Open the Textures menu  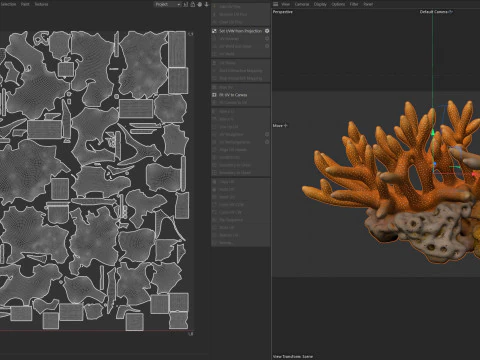coord(41,4)
